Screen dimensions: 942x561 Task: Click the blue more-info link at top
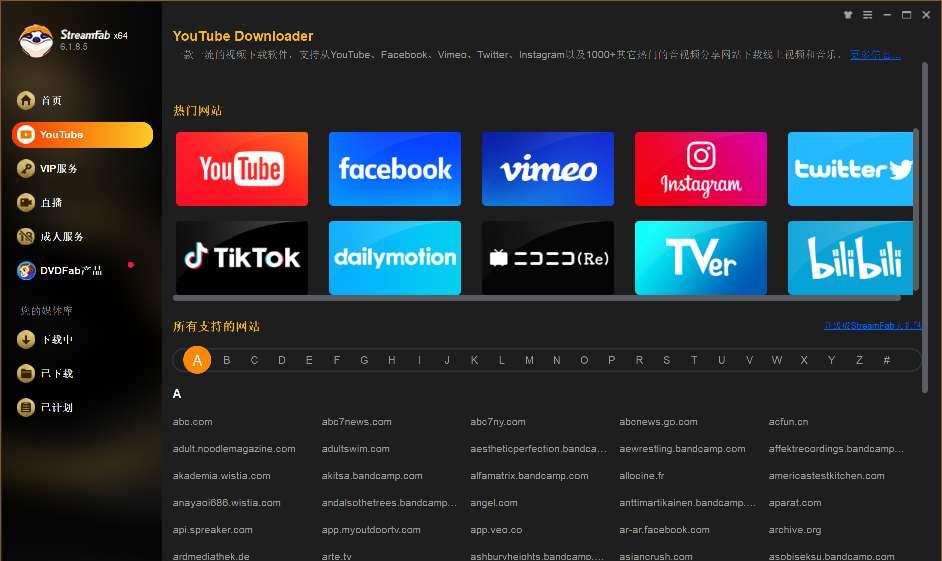[x=875, y=55]
